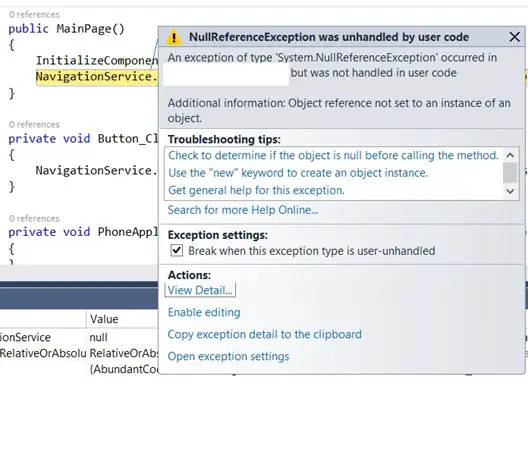The width and height of the screenshot is (528, 455).
Task: Click Search for more Help Online
Action: [x=243, y=210]
